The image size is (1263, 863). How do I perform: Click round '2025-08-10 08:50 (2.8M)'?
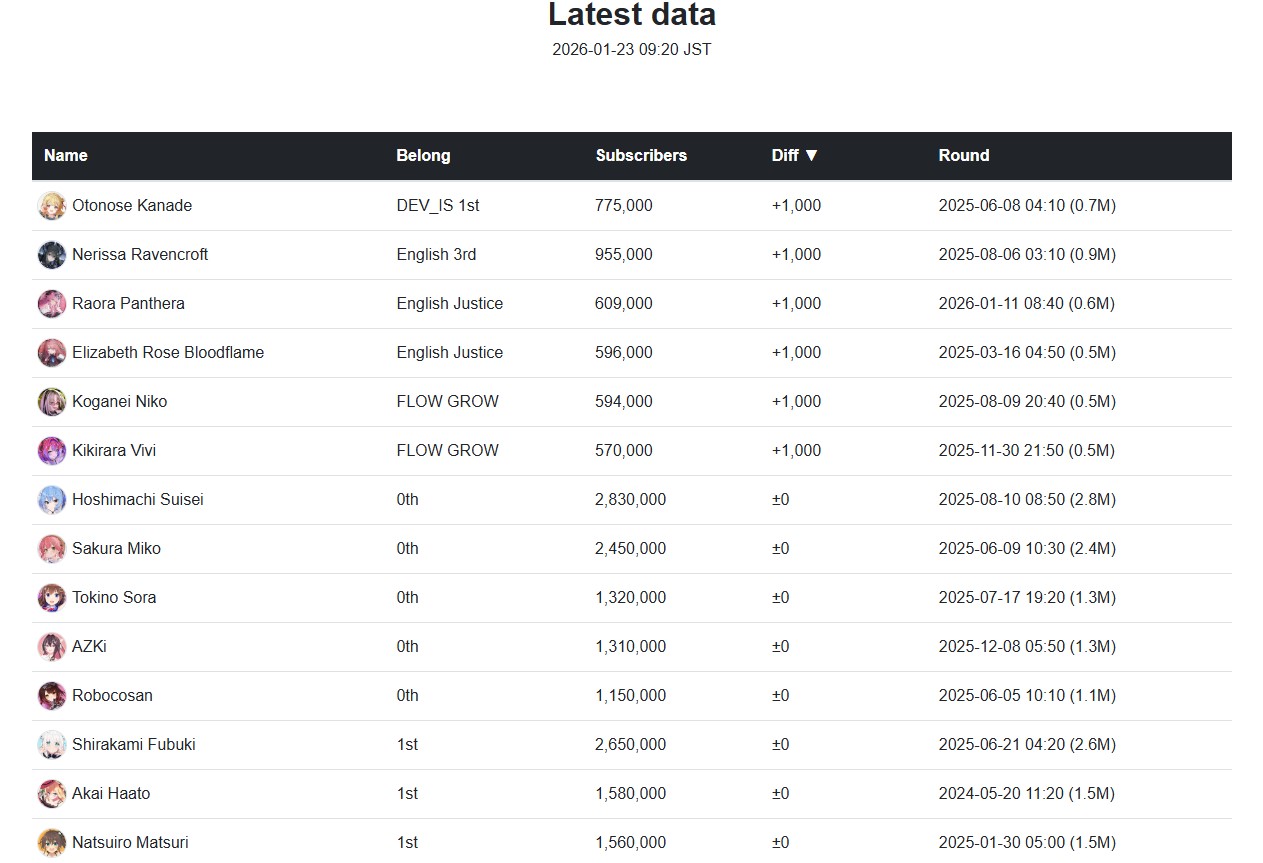click(1027, 500)
